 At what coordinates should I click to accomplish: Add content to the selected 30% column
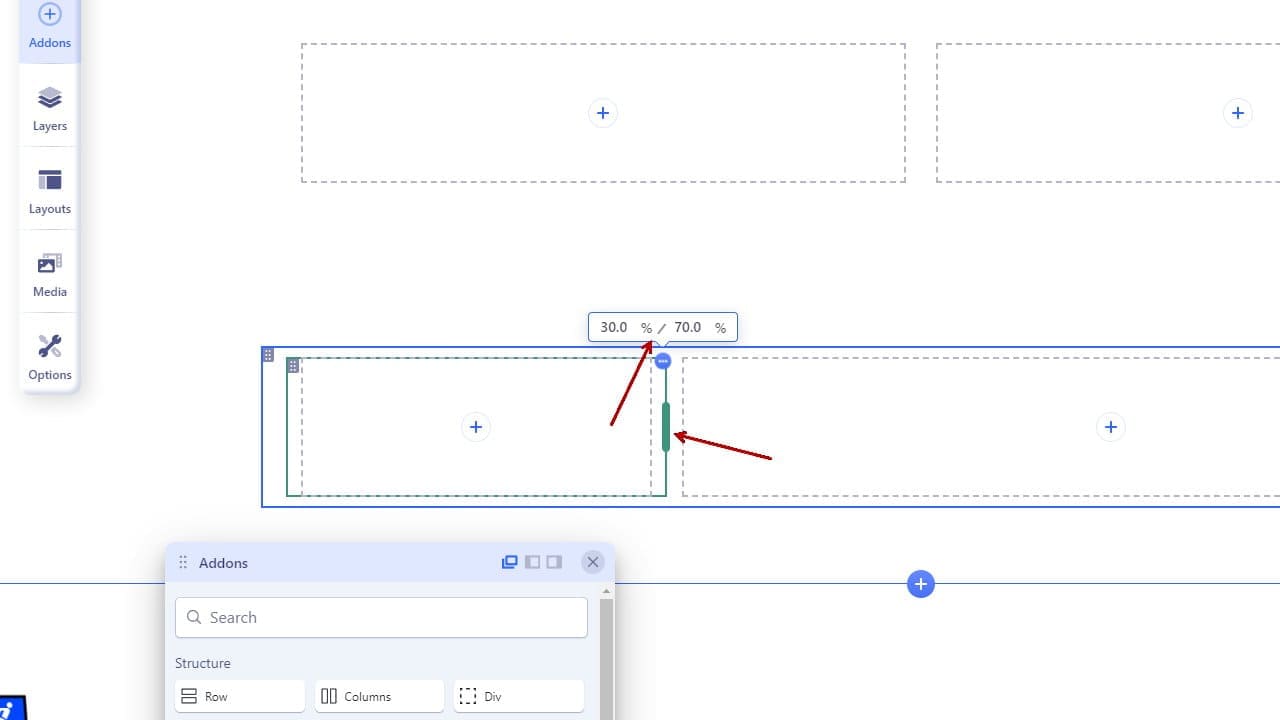476,427
